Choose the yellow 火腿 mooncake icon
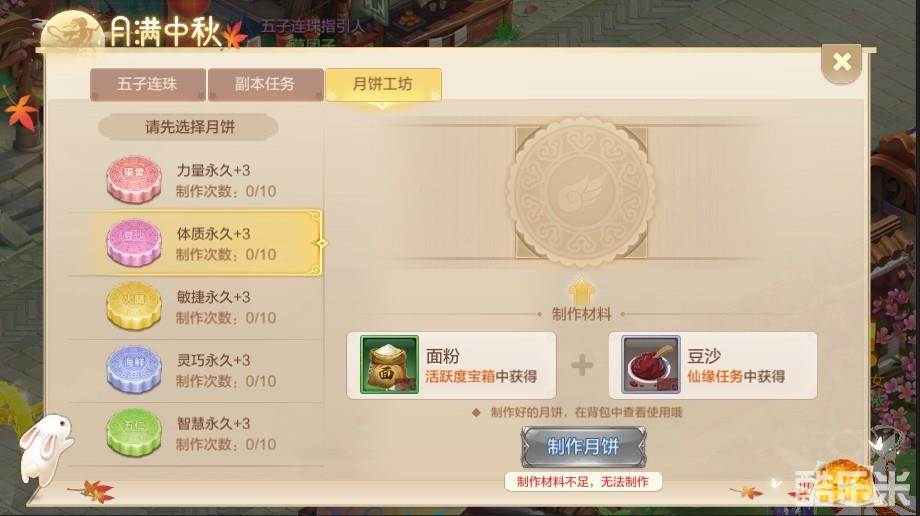This screenshot has height=516, width=920. (x=134, y=306)
